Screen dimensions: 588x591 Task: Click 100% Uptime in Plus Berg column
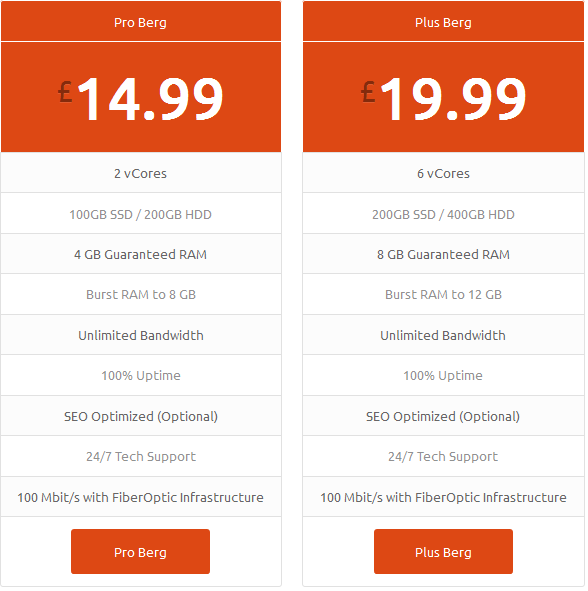coord(443,375)
